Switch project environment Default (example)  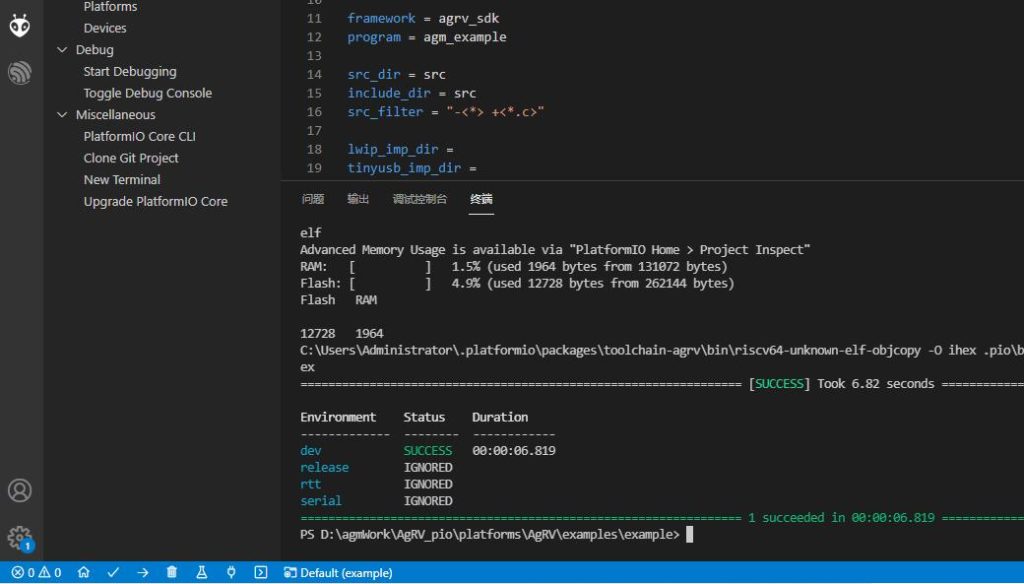coord(338,573)
